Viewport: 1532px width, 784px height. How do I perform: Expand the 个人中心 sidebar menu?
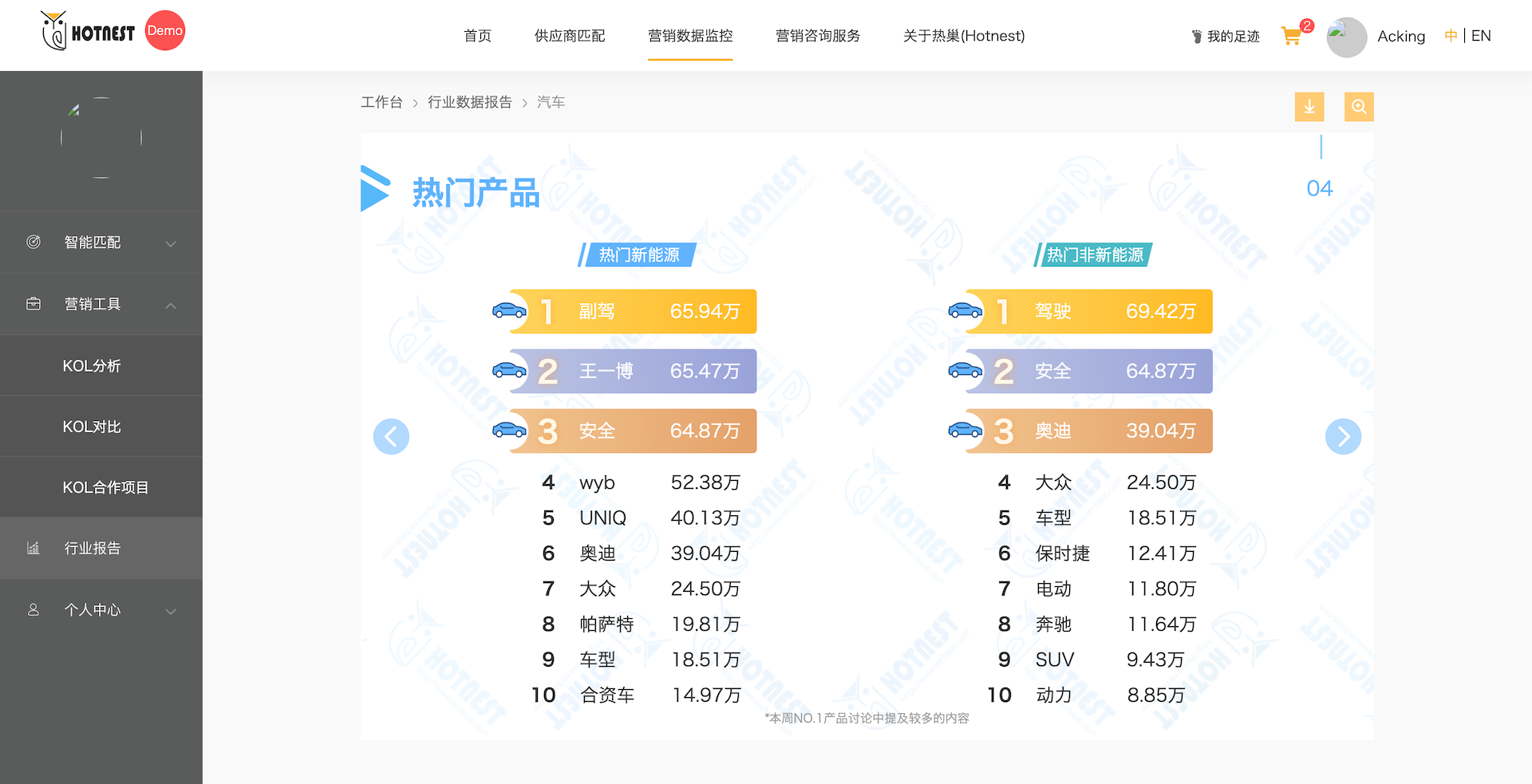point(101,610)
